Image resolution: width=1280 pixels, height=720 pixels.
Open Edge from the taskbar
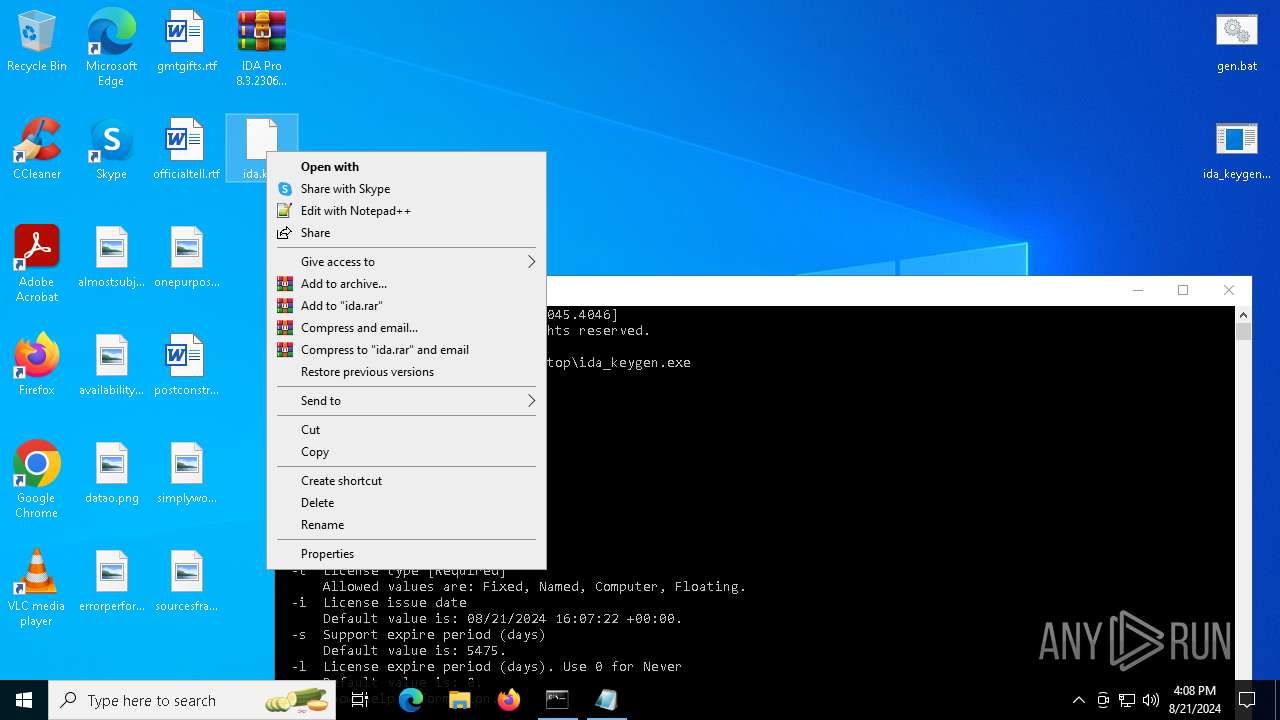click(x=411, y=700)
